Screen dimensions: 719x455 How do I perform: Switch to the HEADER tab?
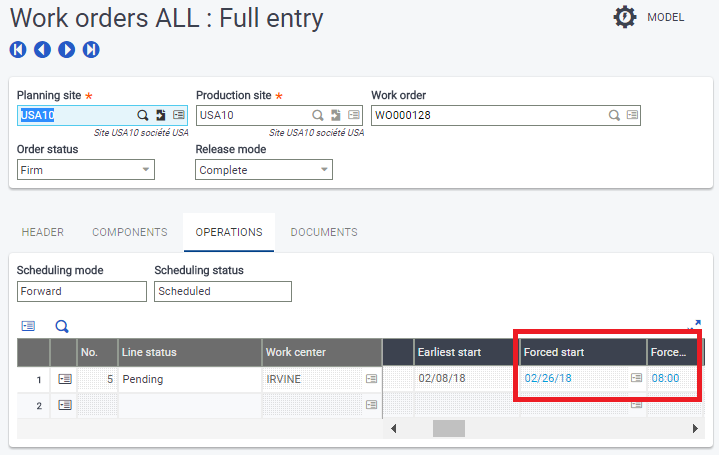click(43, 232)
